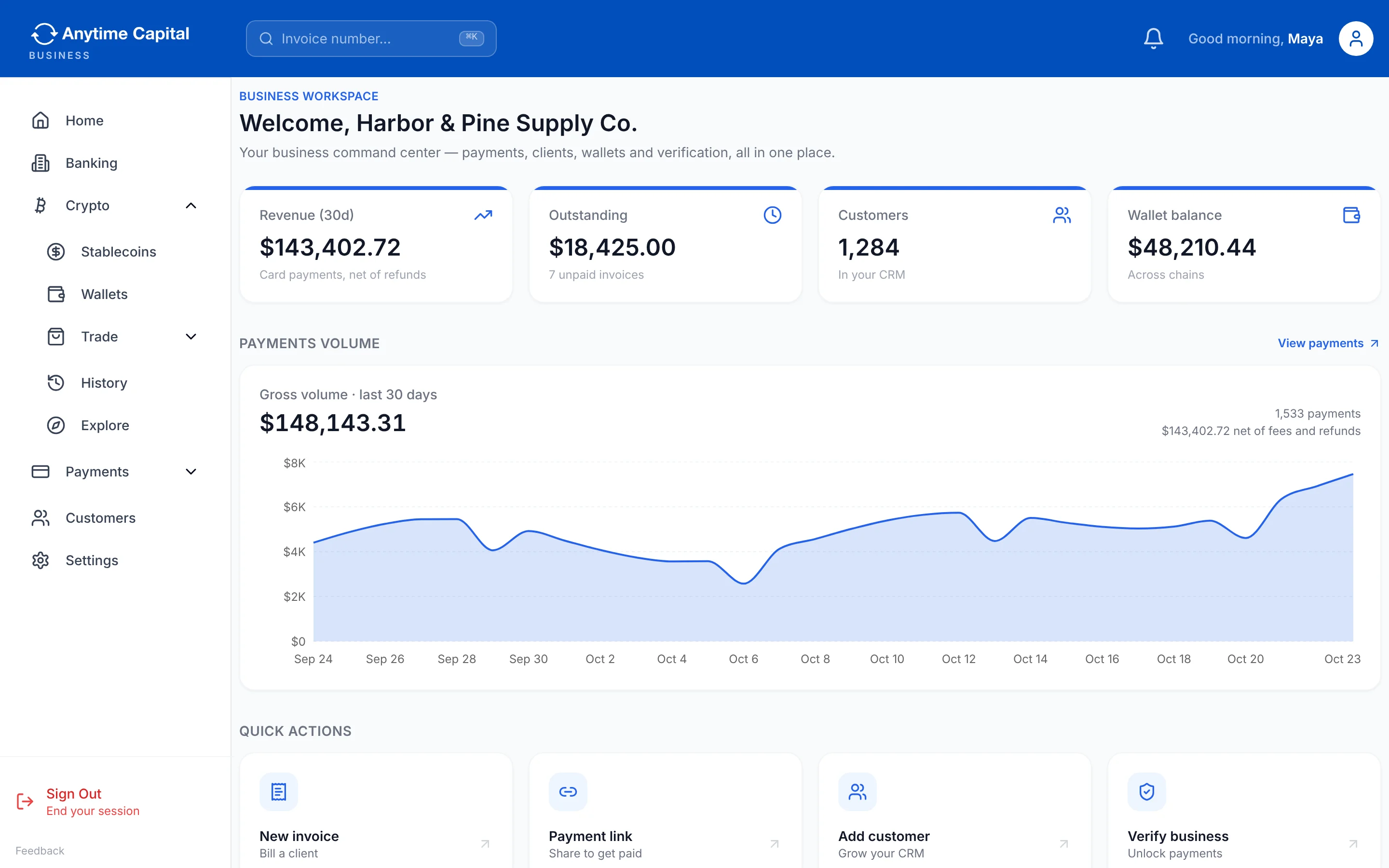Viewport: 1389px width, 868px height.
Task: Click the Outstanding clock icon
Action: point(773,215)
